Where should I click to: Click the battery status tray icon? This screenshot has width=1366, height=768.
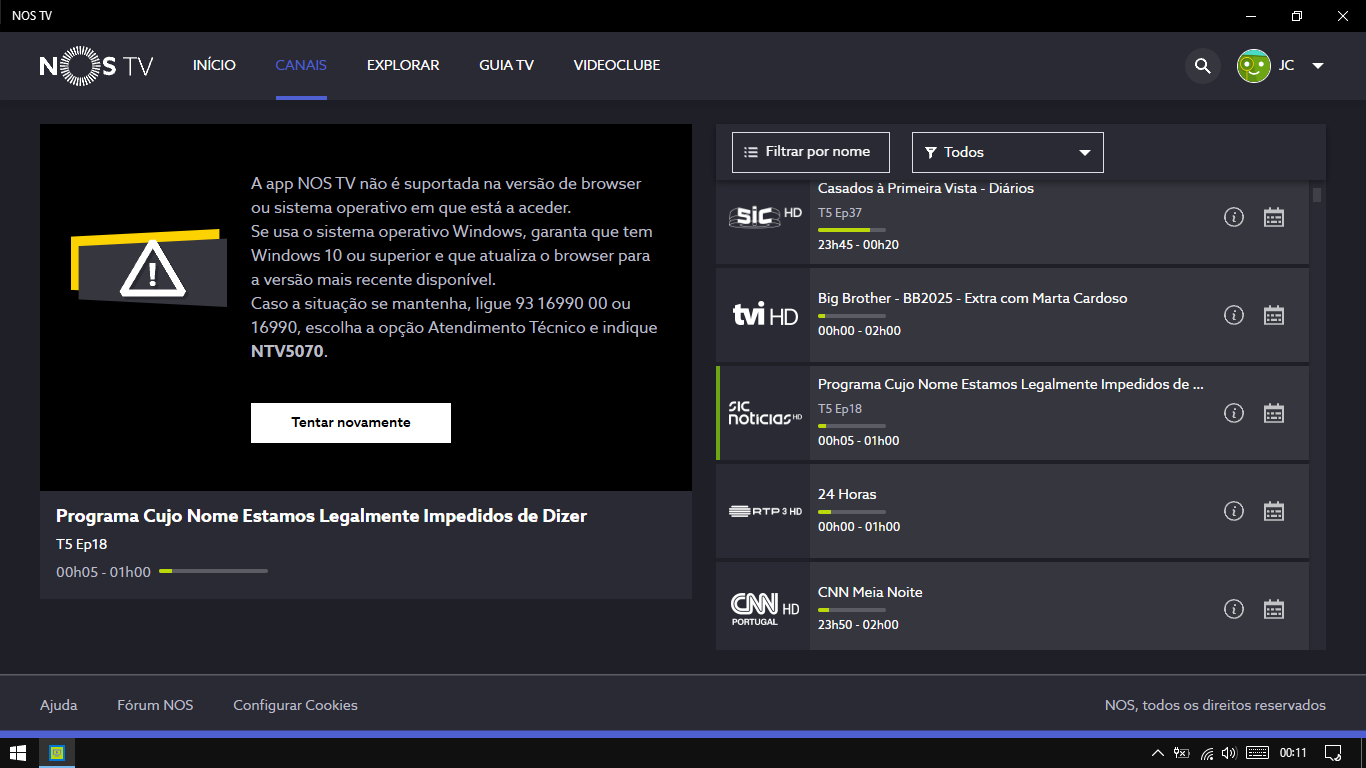[x=1181, y=753]
